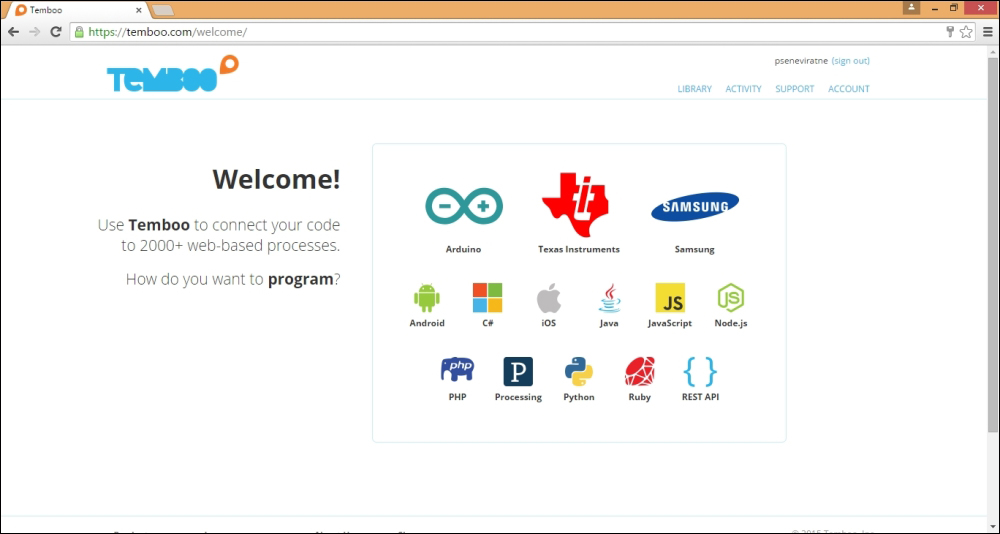This screenshot has height=534, width=1000.
Task: Click the bold word program
Action: [300, 279]
